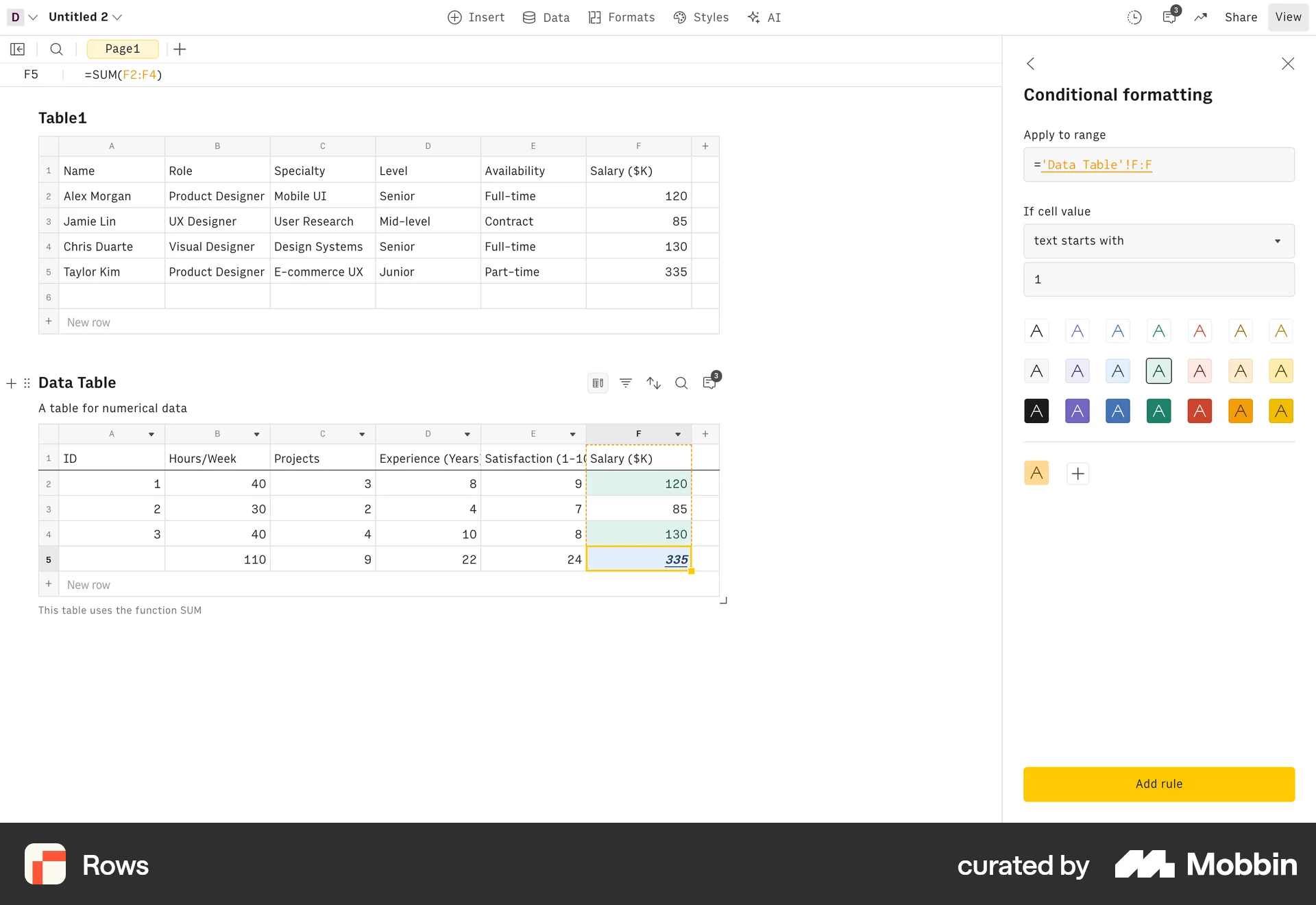
Task: Open Data Table comments bubble icon
Action: [710, 383]
